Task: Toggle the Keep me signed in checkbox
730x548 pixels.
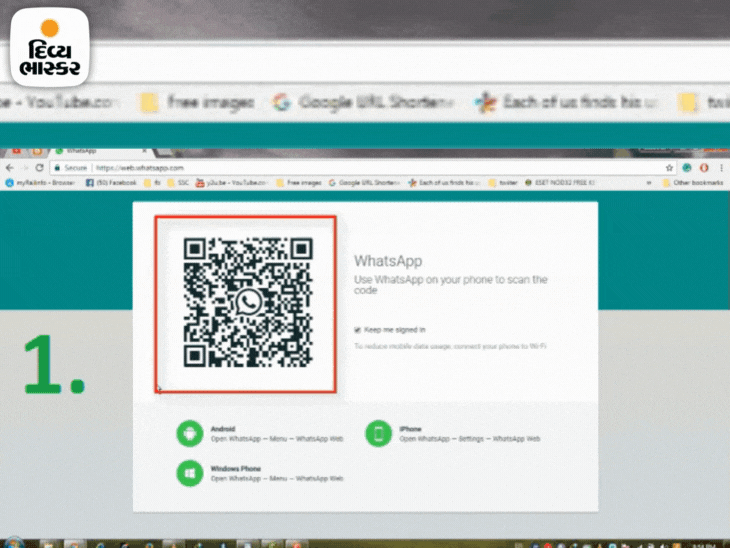Action: (x=358, y=330)
